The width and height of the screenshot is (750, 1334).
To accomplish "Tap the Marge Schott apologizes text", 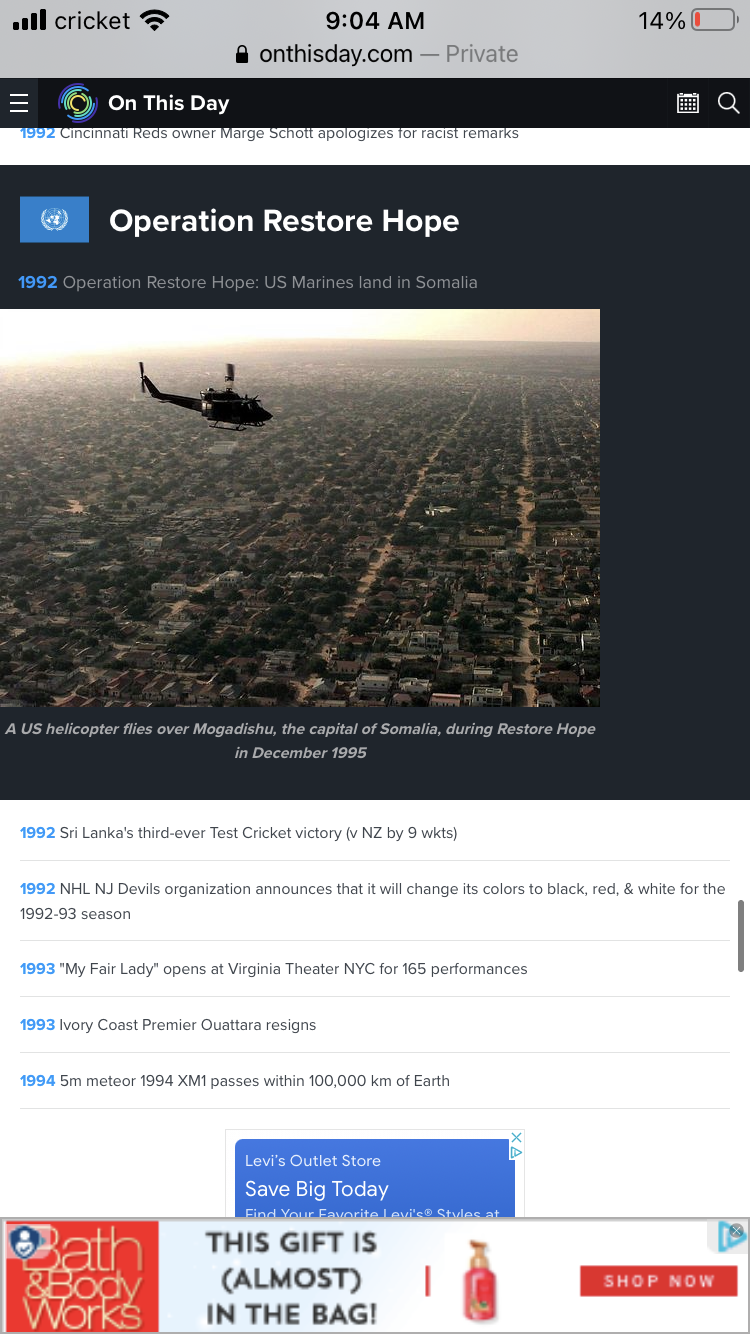I will coord(289,133).
